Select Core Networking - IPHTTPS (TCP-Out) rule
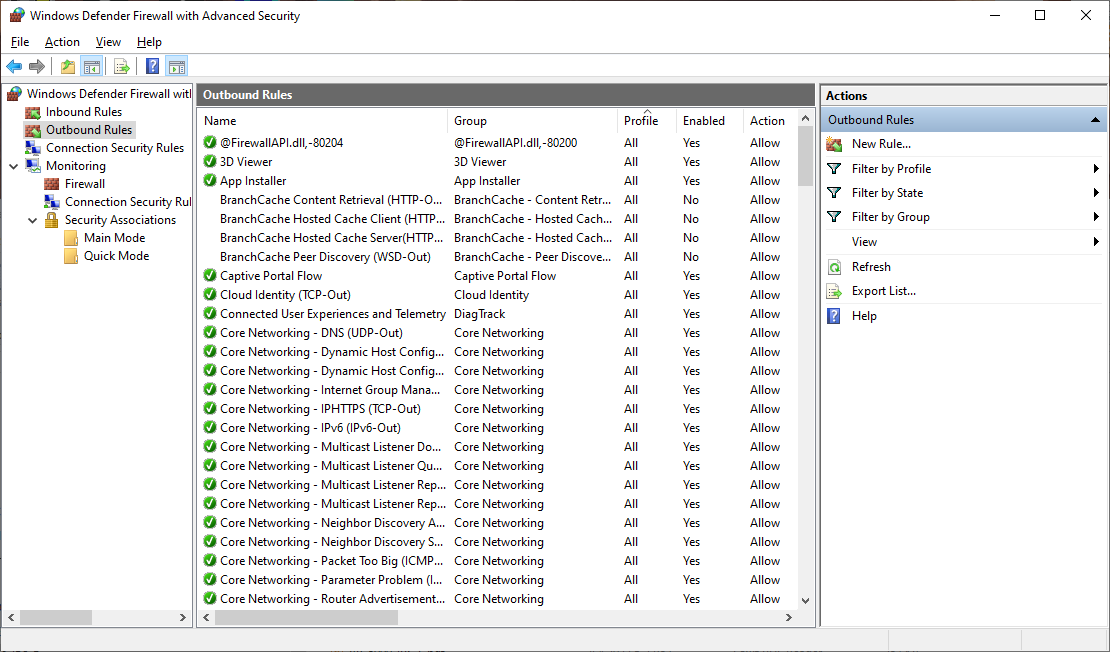Screen dimensions: 1110x652 [320, 408]
